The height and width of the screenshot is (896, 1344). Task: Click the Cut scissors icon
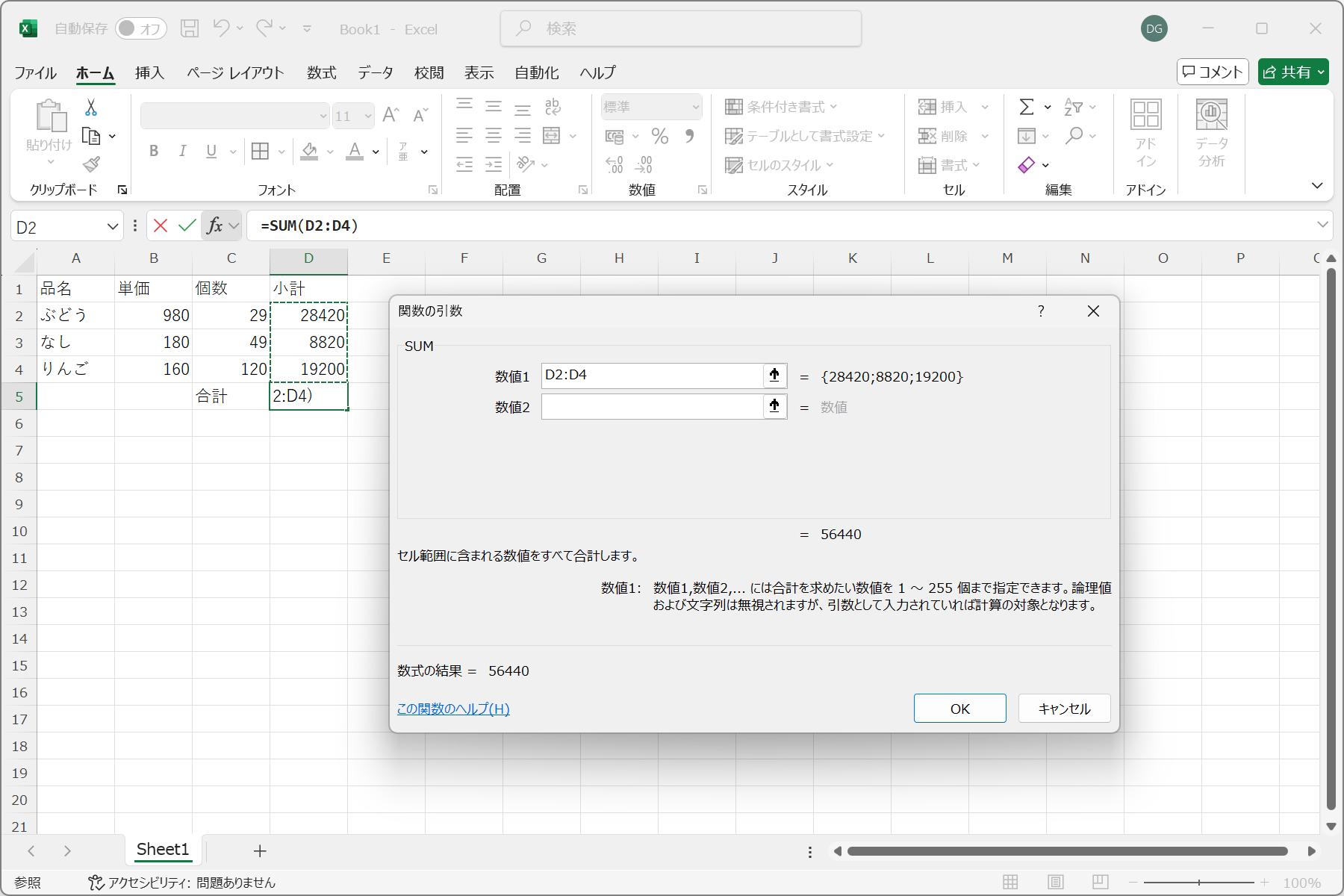coord(91,108)
